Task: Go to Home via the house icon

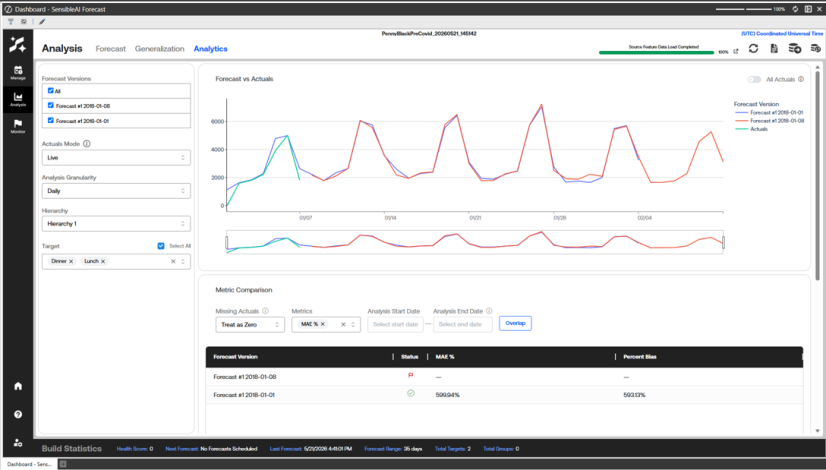Action: [x=18, y=386]
